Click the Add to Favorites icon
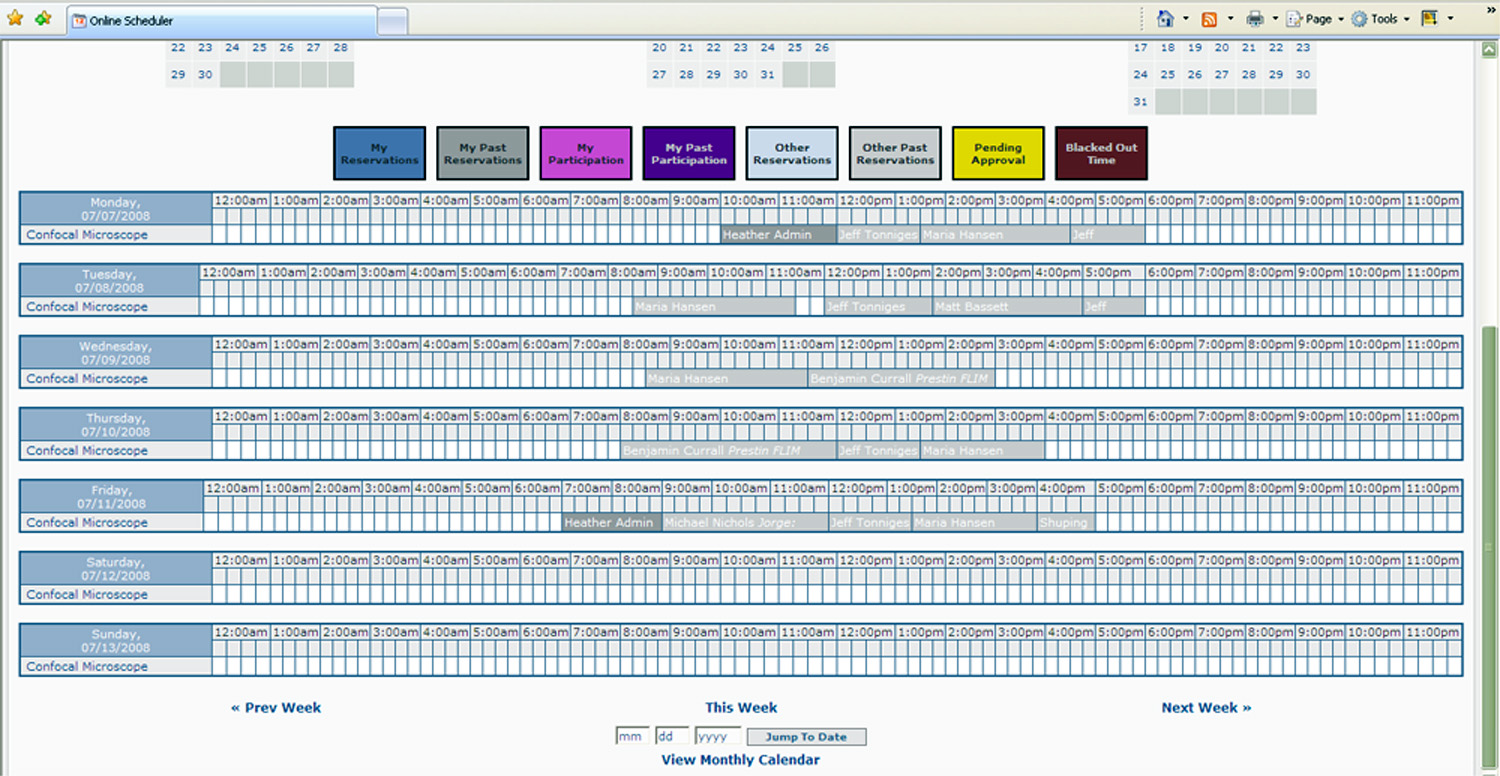The width and height of the screenshot is (1500, 776). pos(43,19)
